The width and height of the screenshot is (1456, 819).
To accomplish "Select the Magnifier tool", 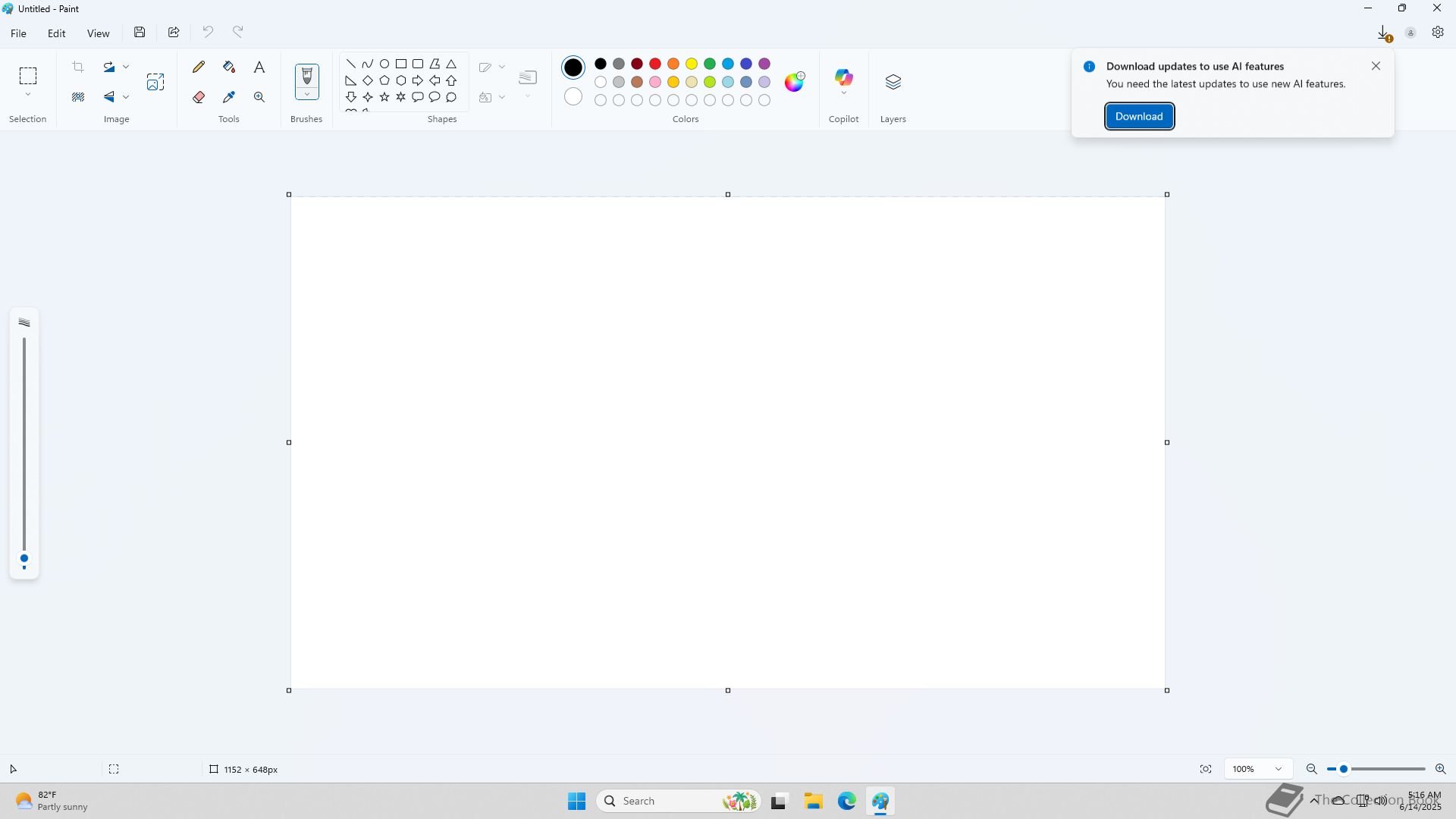I will tap(259, 97).
